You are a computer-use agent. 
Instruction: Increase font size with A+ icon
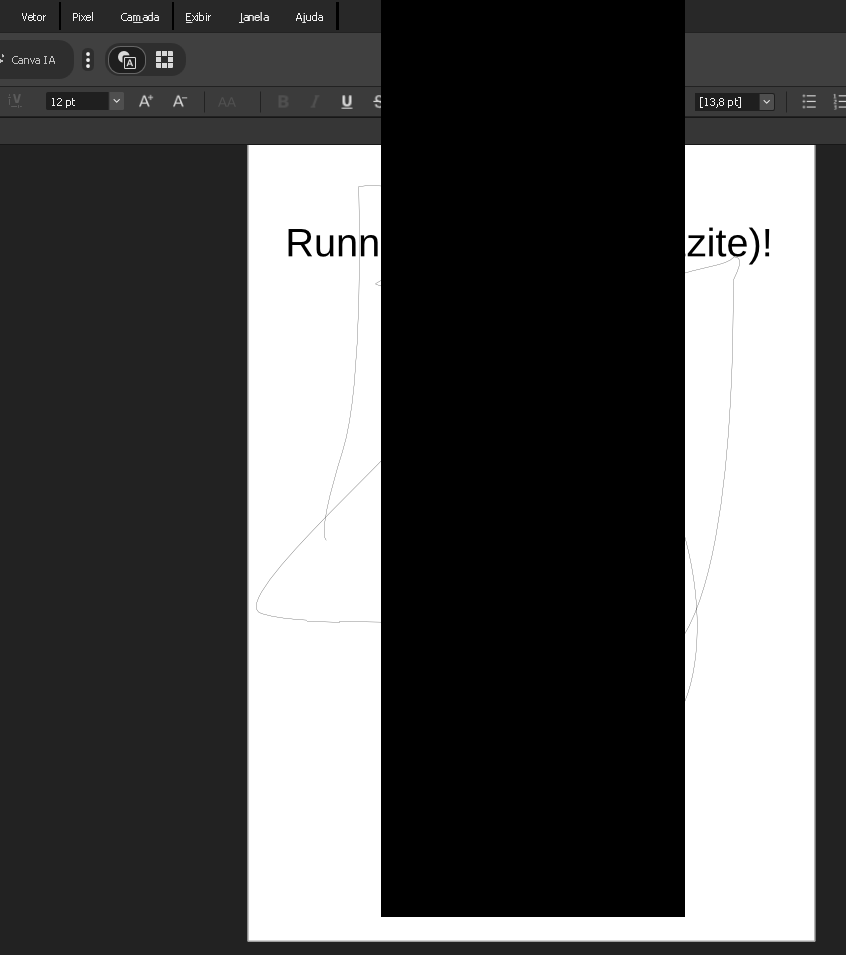(146, 101)
